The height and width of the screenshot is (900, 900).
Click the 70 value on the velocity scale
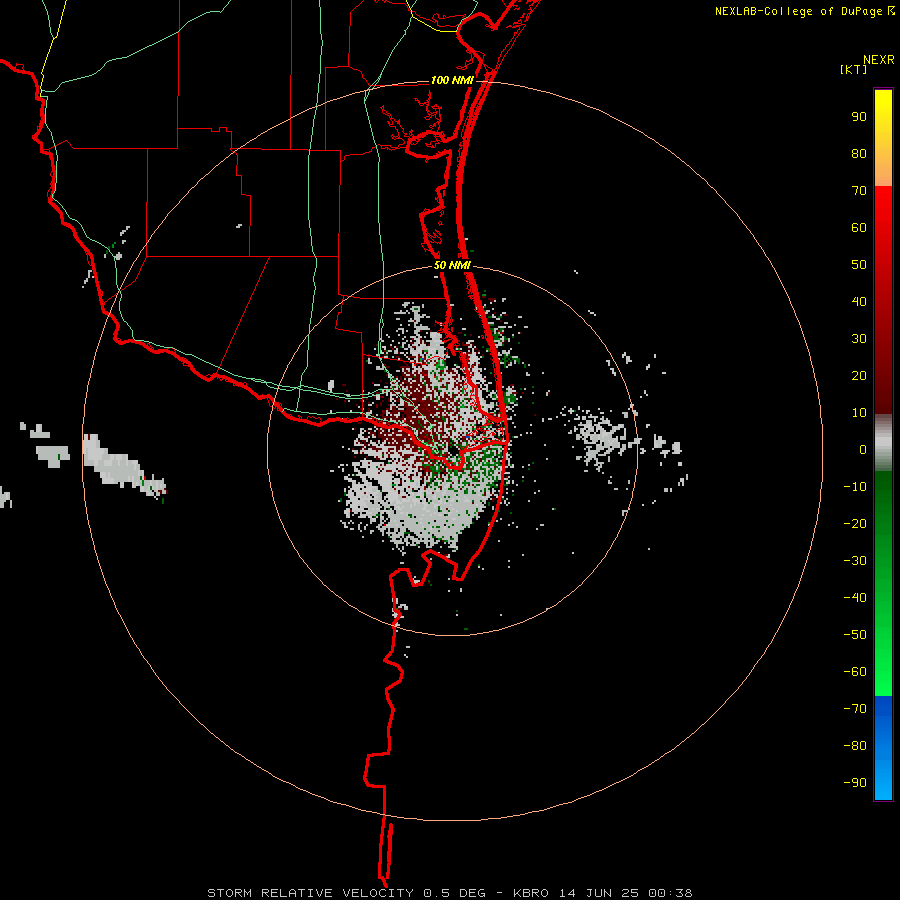pyautogui.click(x=859, y=191)
